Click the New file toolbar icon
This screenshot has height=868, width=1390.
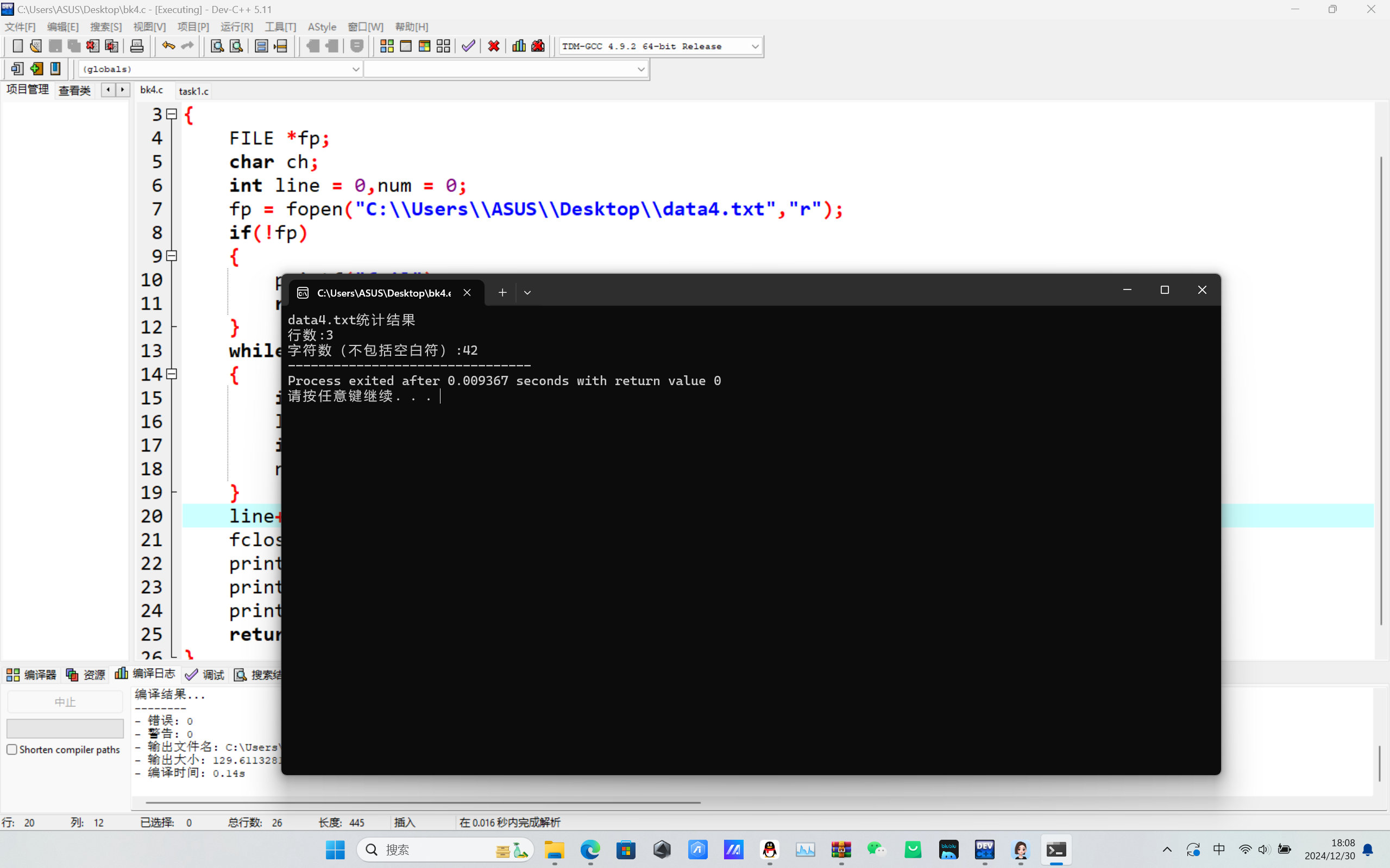point(17,46)
